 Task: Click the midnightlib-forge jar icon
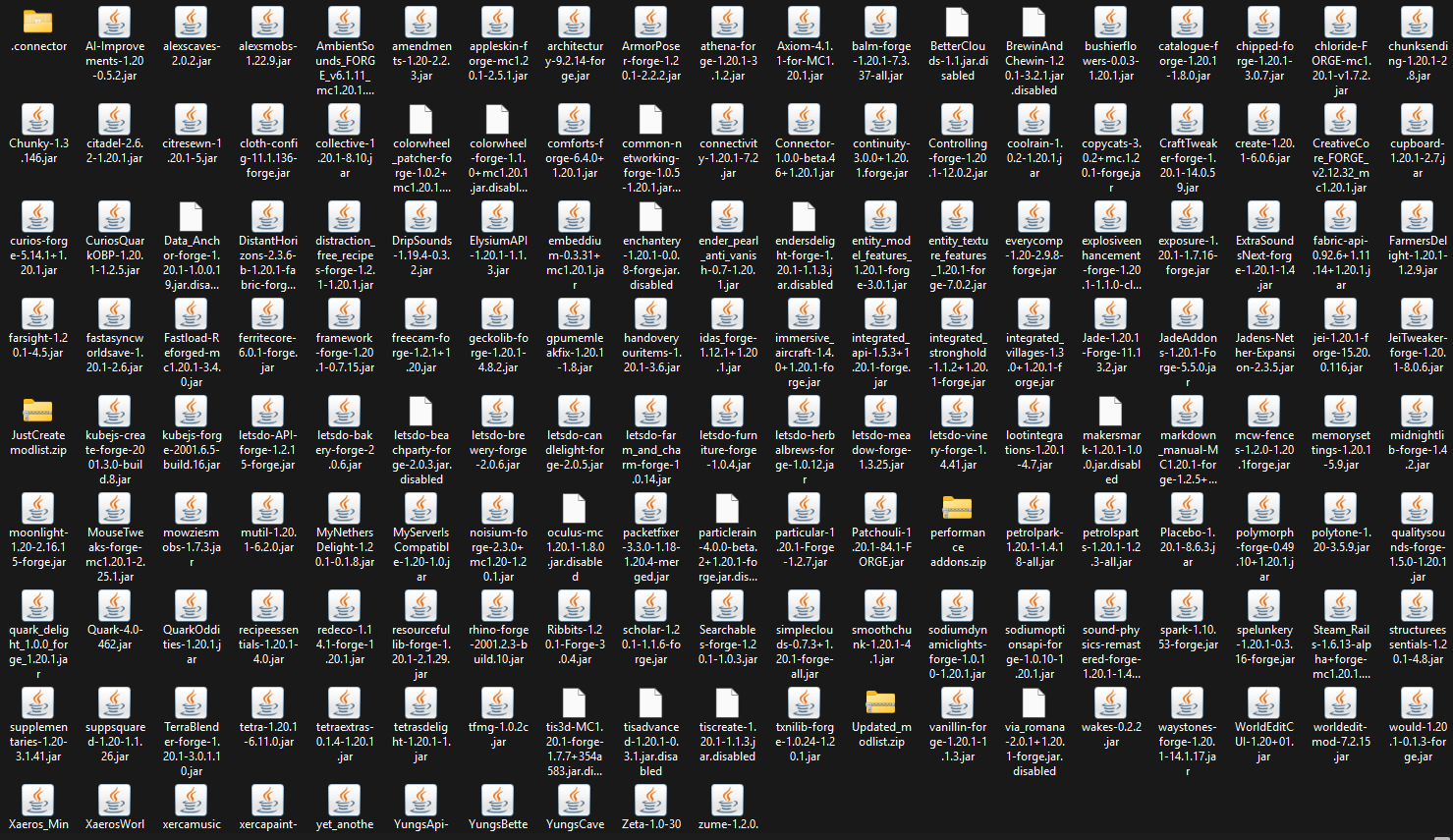tap(1417, 411)
